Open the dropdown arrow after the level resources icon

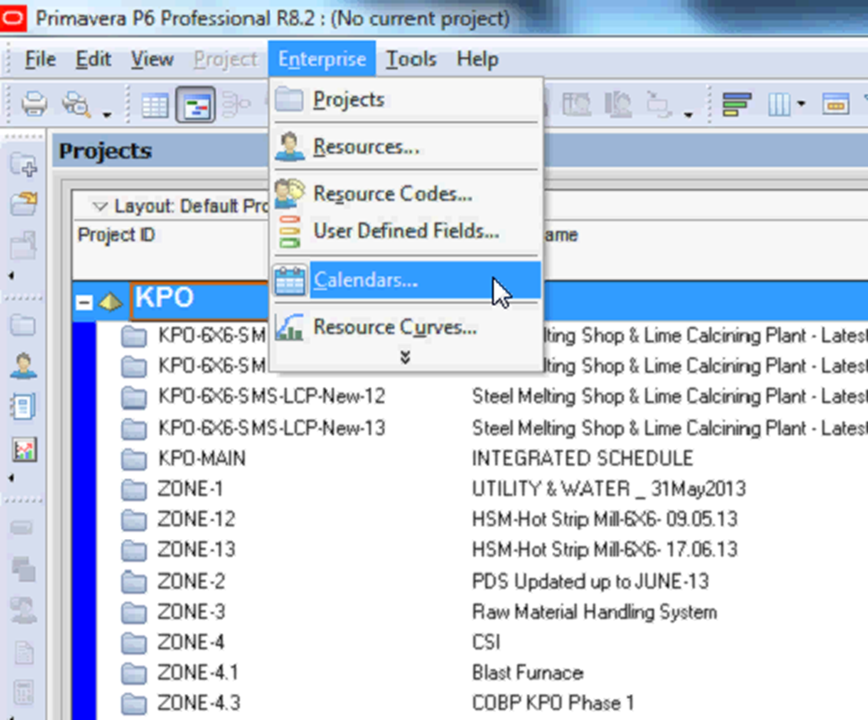[688, 115]
